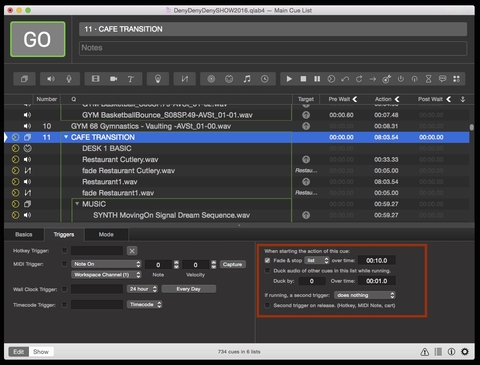The image size is (480, 365).
Task: Add a new MIDI File cue (music note icon)
Action: [x=247, y=79]
